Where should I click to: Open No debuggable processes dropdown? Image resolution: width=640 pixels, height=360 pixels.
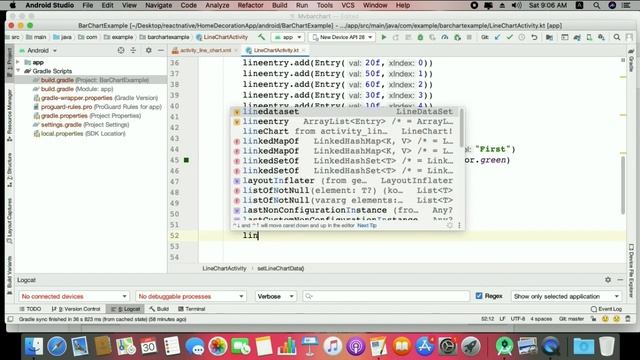(x=191, y=296)
